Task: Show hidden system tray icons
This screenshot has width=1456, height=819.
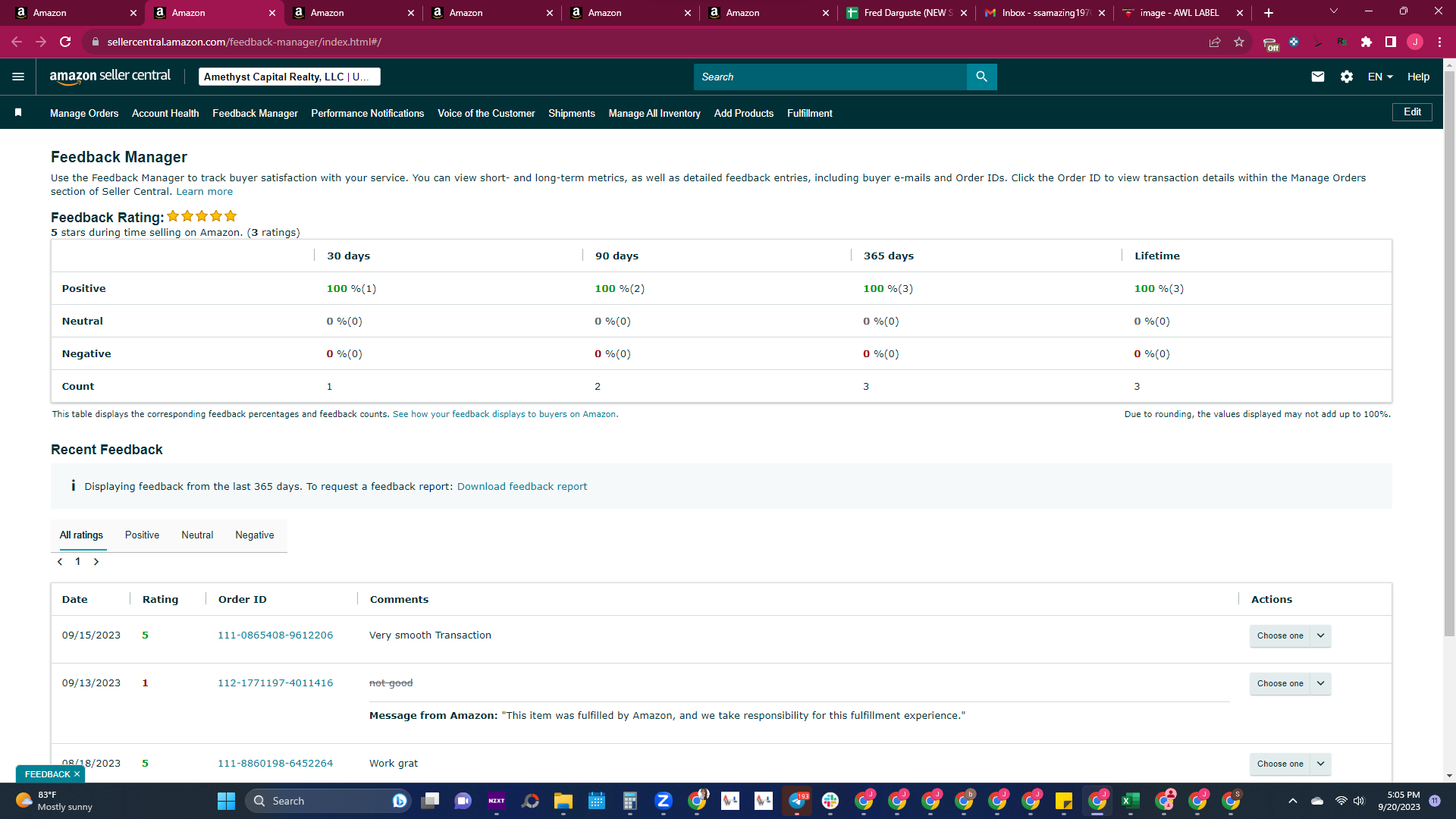Action: pyautogui.click(x=1292, y=801)
